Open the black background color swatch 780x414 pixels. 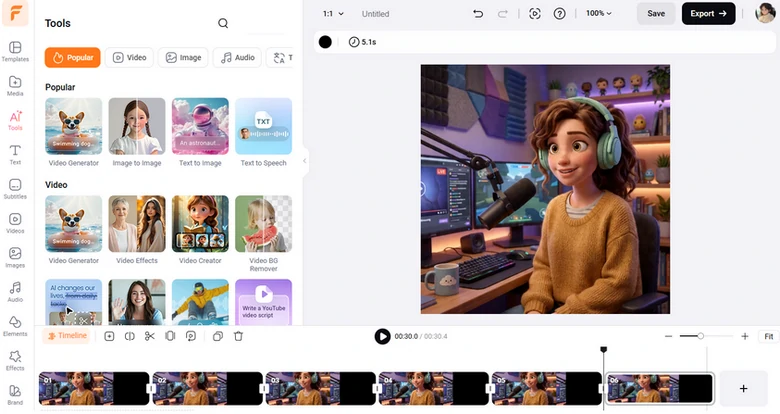(x=325, y=42)
